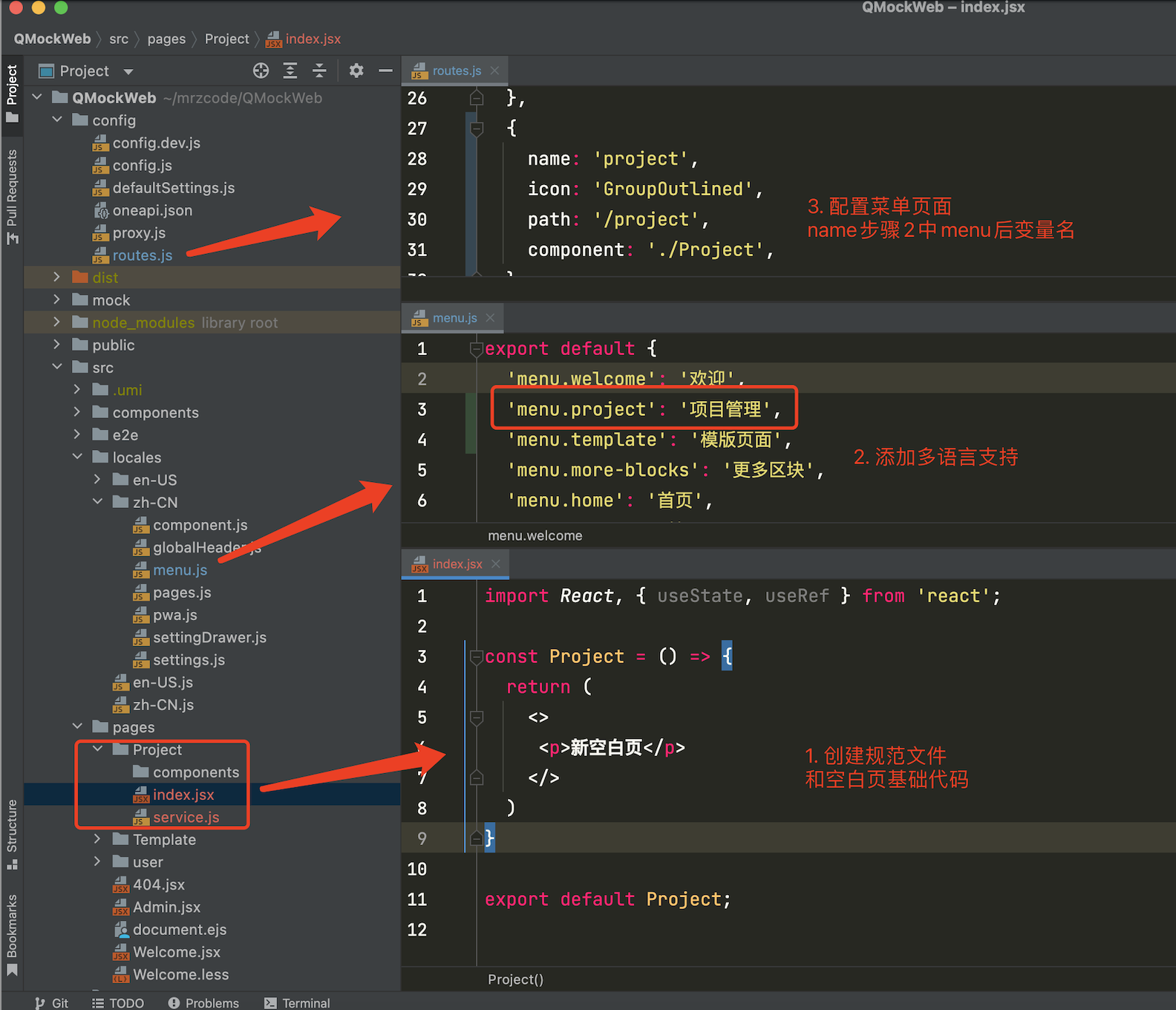The width and height of the screenshot is (1176, 1010).
Task: Expand the dist folder
Action: pos(57,277)
